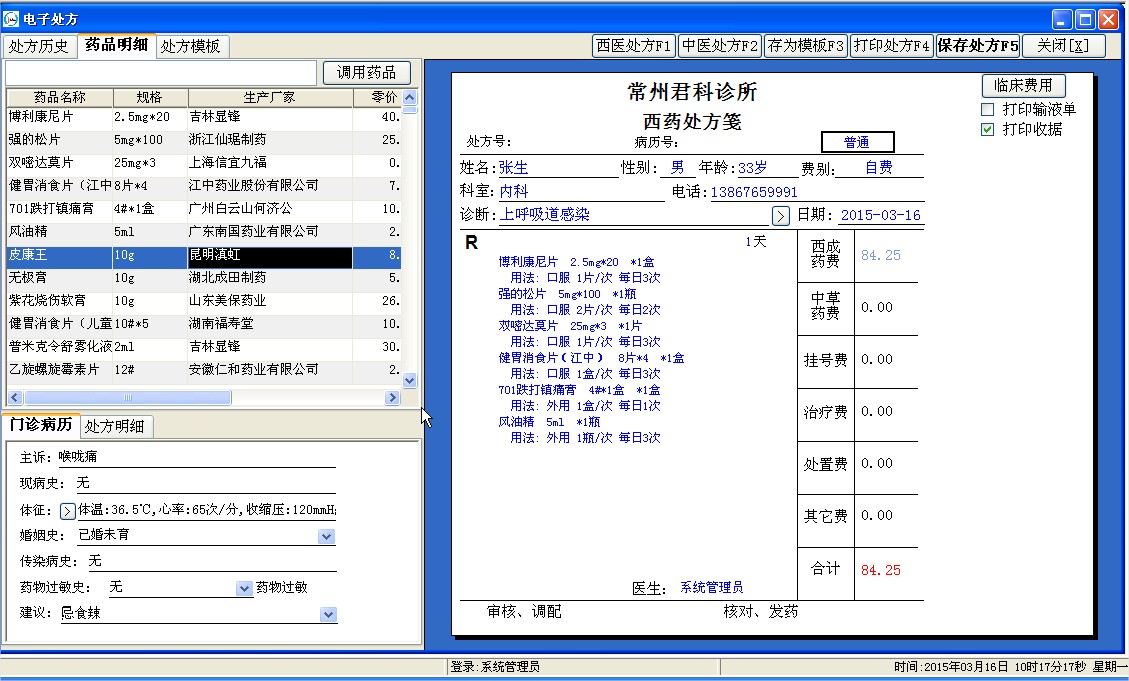Open the 临床费用 button
The image size is (1129, 681).
point(1023,85)
